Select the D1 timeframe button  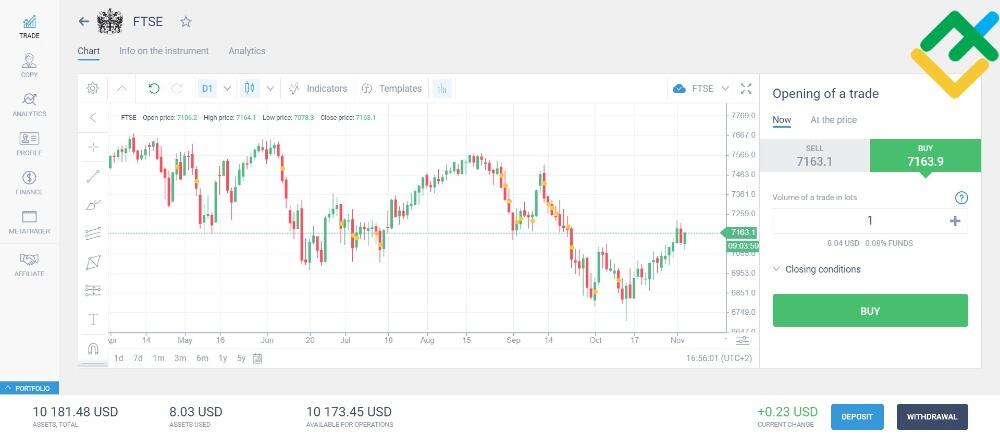point(207,89)
